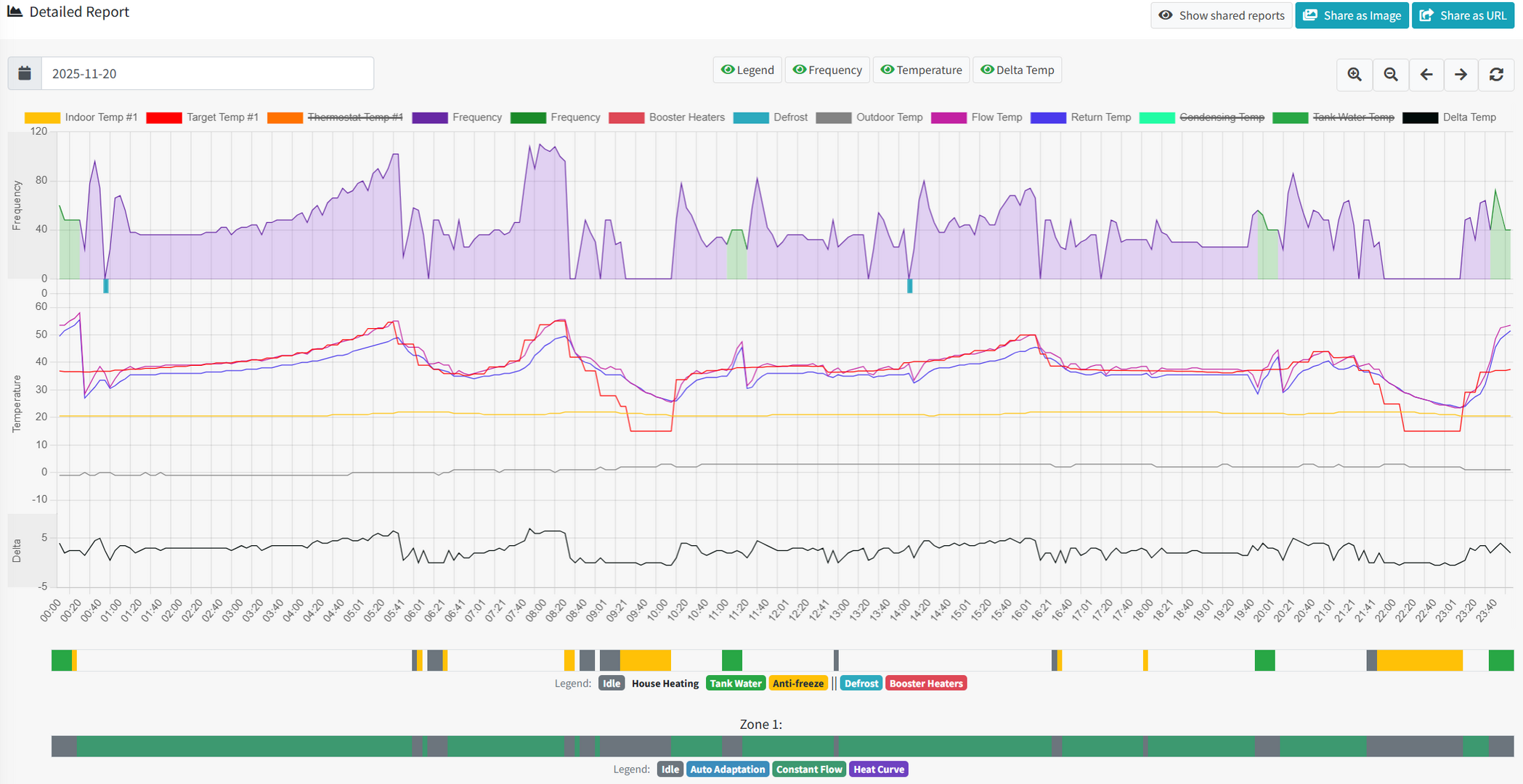
Task: Click Share as URL button
Action: pos(1463,15)
